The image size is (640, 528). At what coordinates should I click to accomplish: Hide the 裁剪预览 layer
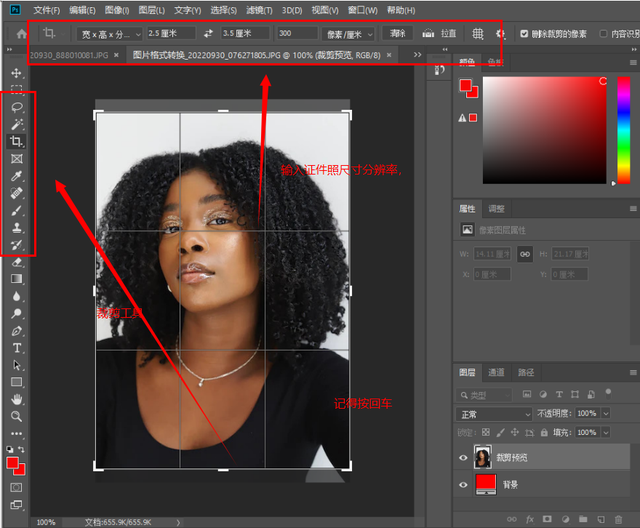click(x=463, y=458)
